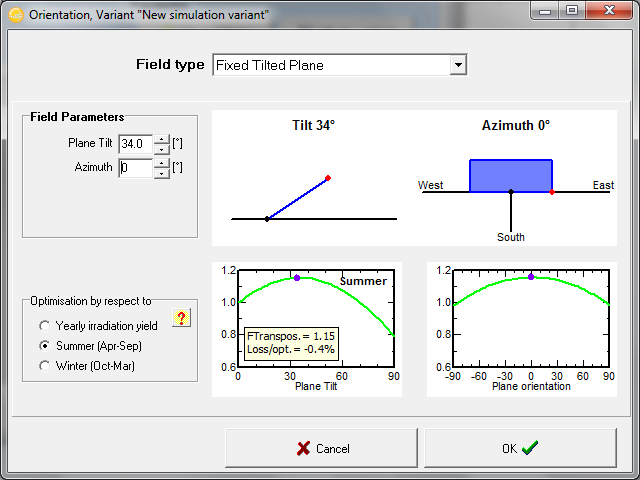Viewport: 640px width, 480px height.
Task: Click the Tilt 34° heading
Action: pos(313,125)
